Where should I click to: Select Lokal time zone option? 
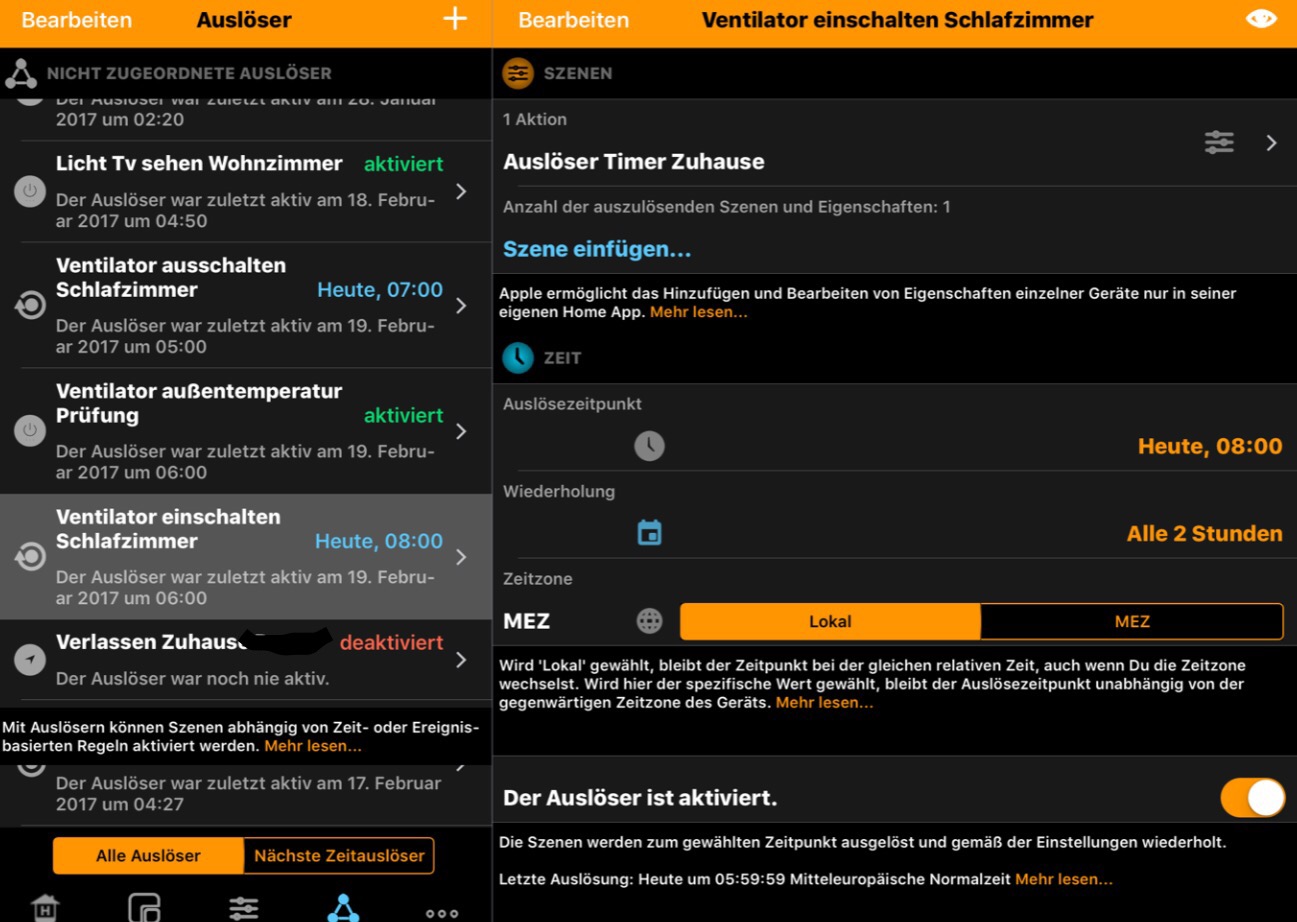coord(830,621)
